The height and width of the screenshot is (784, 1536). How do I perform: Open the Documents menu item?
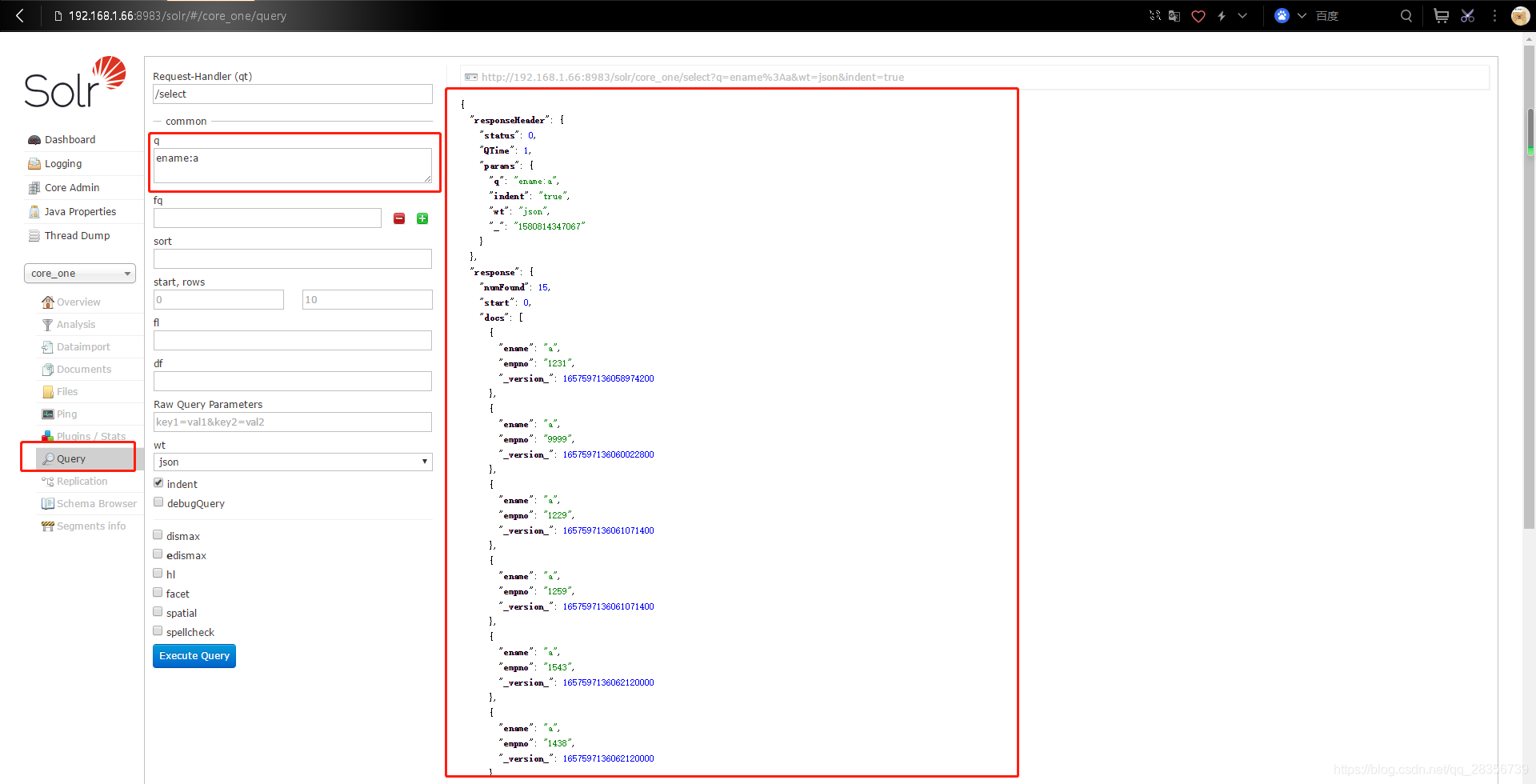[84, 370]
